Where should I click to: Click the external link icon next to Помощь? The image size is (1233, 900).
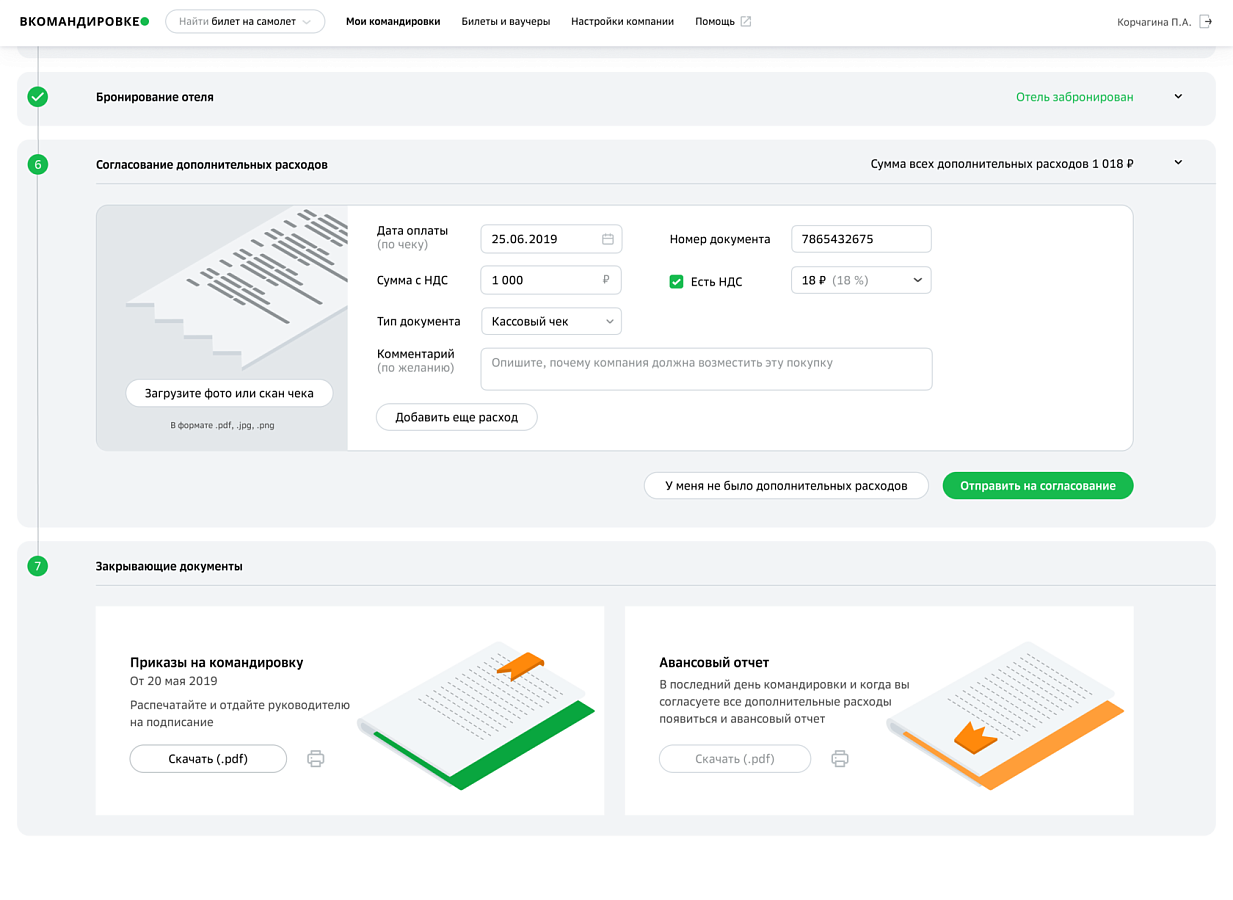(745, 21)
